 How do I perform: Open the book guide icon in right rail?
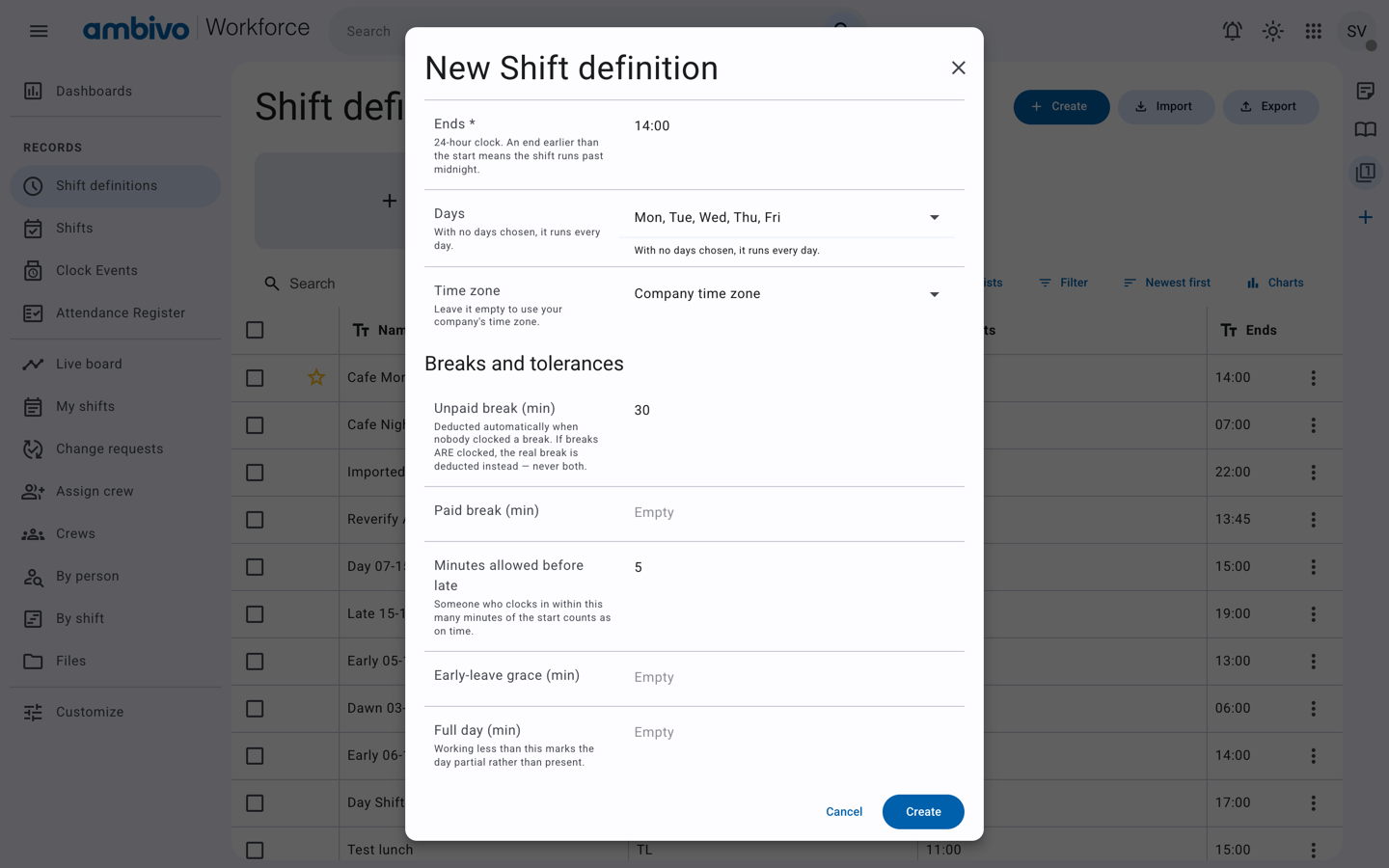coord(1365,129)
